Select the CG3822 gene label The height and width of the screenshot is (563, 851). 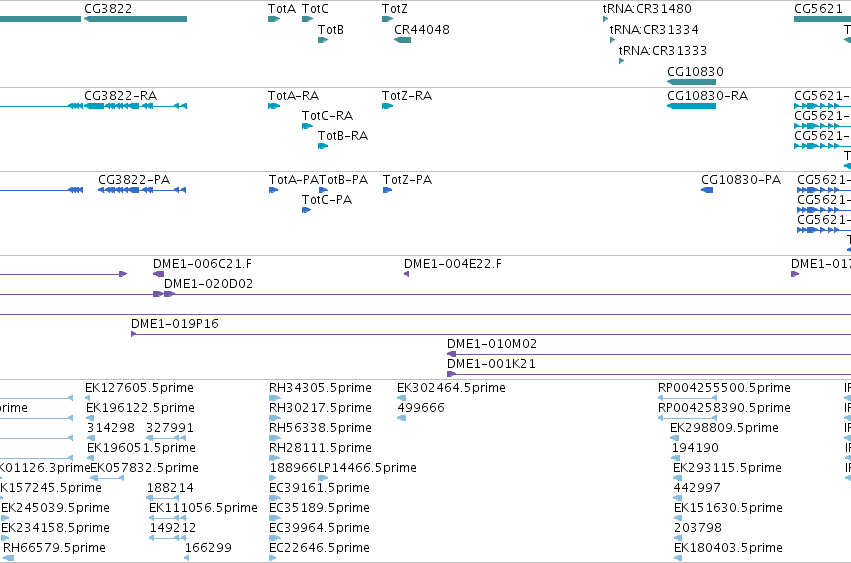coord(108,9)
